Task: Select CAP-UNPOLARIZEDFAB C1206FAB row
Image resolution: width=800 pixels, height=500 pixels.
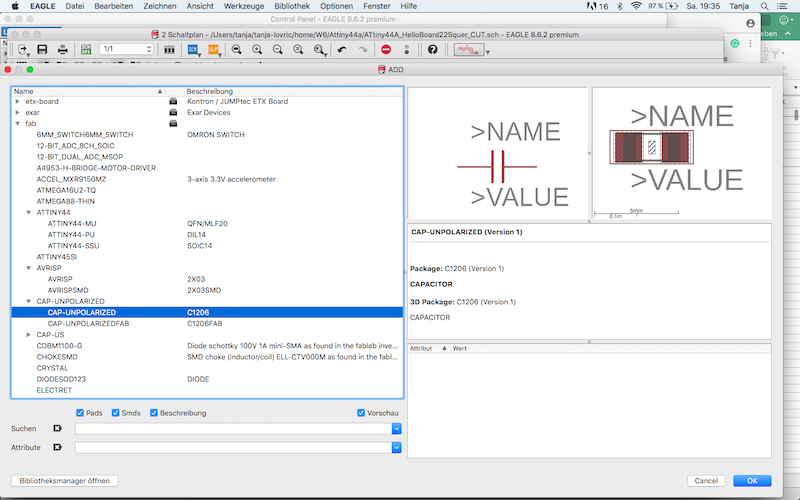Action: point(207,324)
